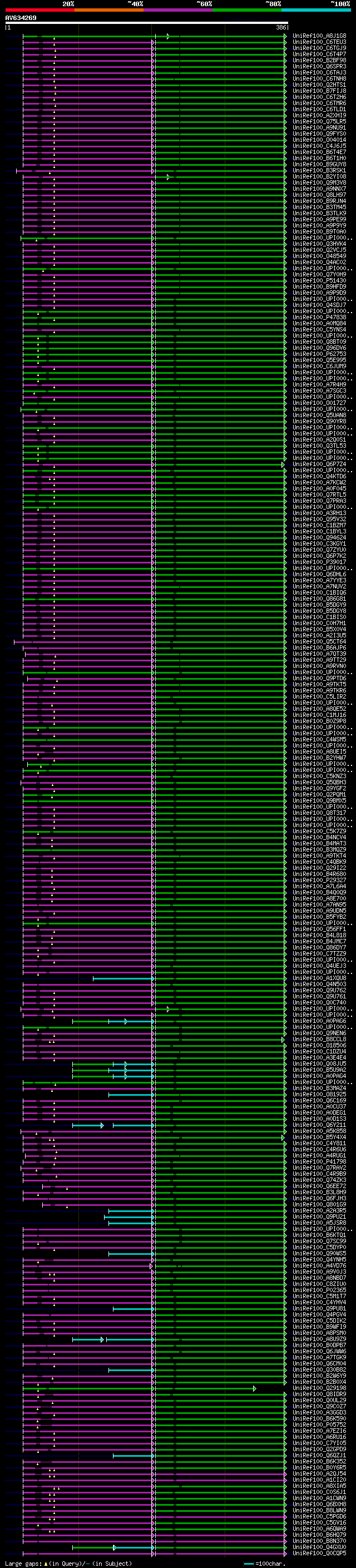Image resolution: width=356 pixels, height=1568 pixels.
Task: Open hit UniRef100_O04014
Action: [319, 140]
